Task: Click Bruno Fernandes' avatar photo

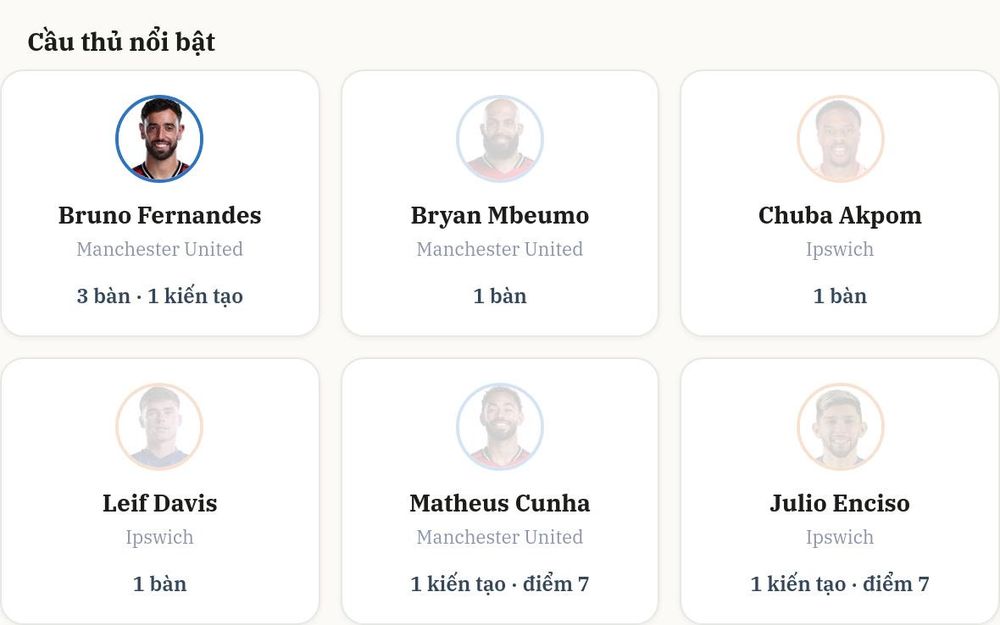Action: (x=159, y=139)
